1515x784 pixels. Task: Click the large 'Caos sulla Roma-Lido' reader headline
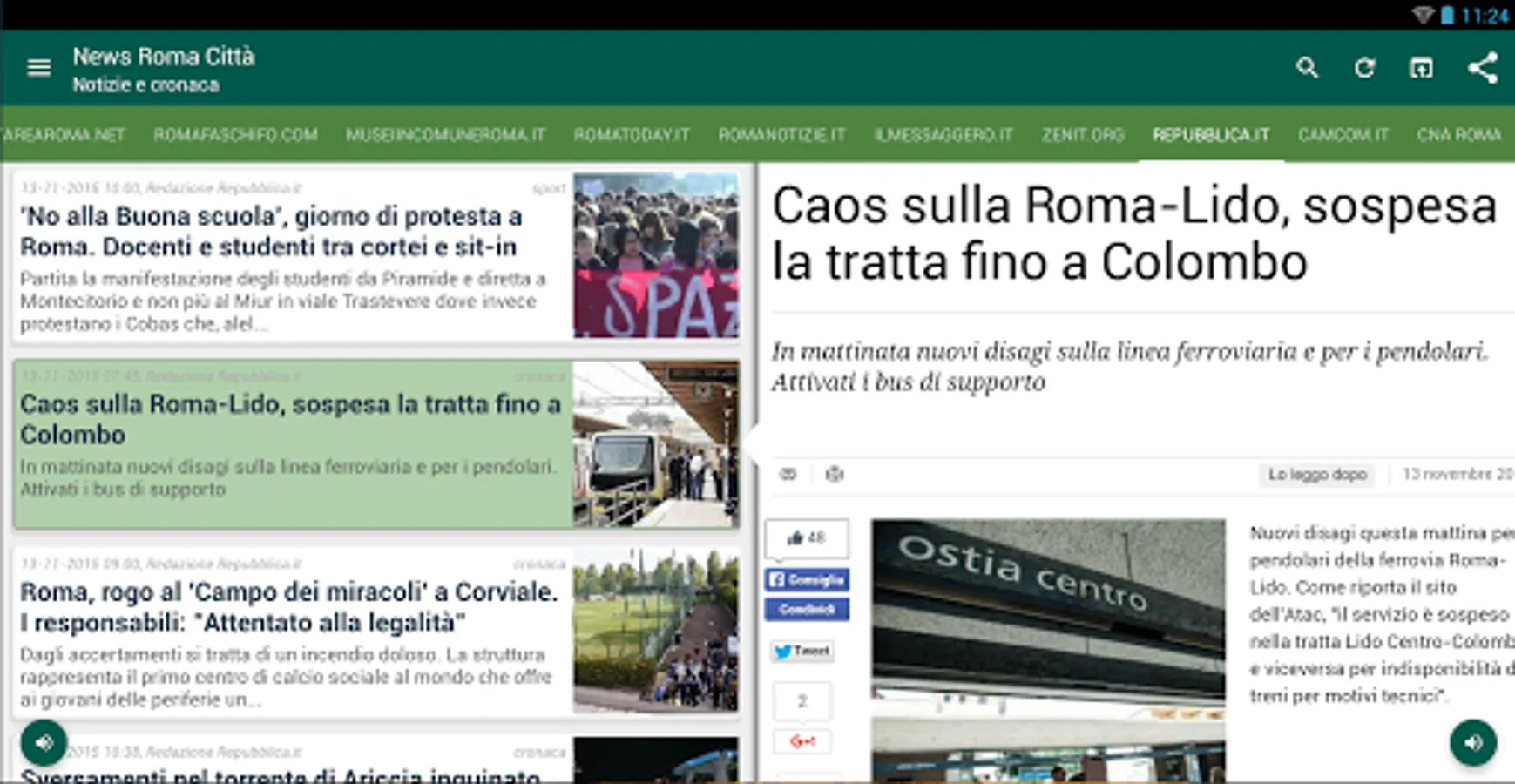coord(1134,233)
